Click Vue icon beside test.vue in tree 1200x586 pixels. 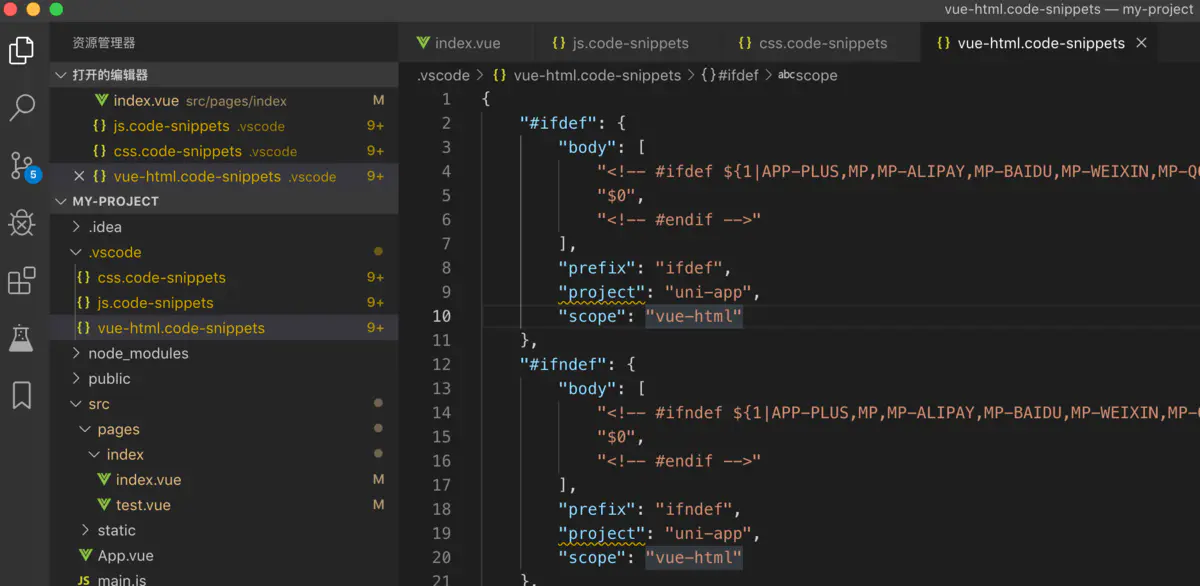pyautogui.click(x=104, y=505)
